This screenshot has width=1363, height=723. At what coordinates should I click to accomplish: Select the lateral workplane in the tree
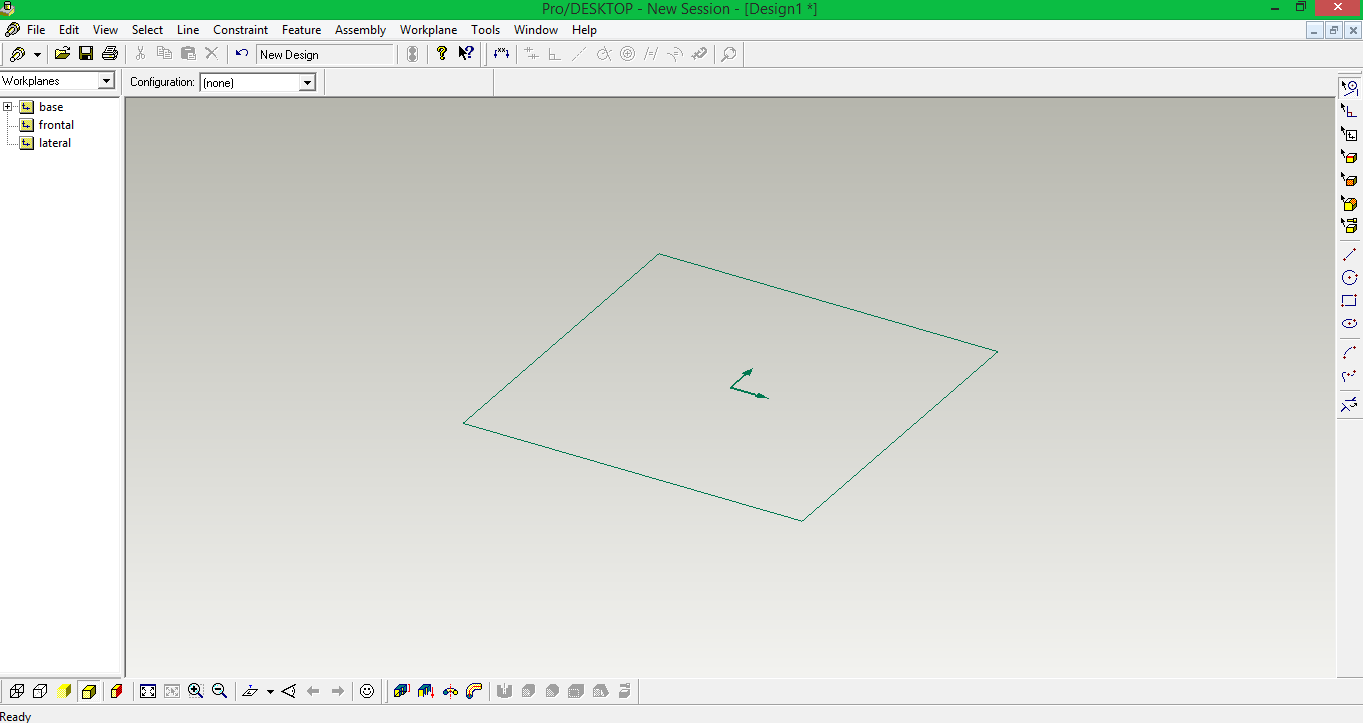click(x=55, y=143)
